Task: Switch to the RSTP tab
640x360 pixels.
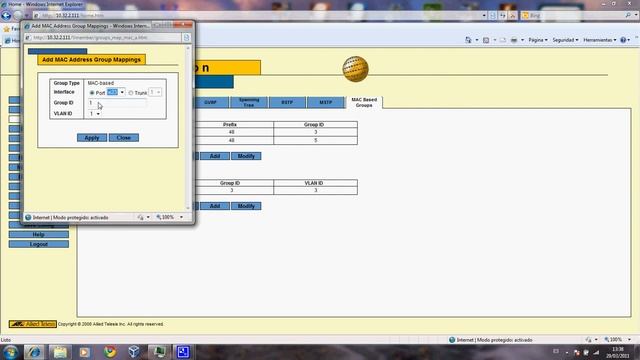Action: [x=287, y=102]
